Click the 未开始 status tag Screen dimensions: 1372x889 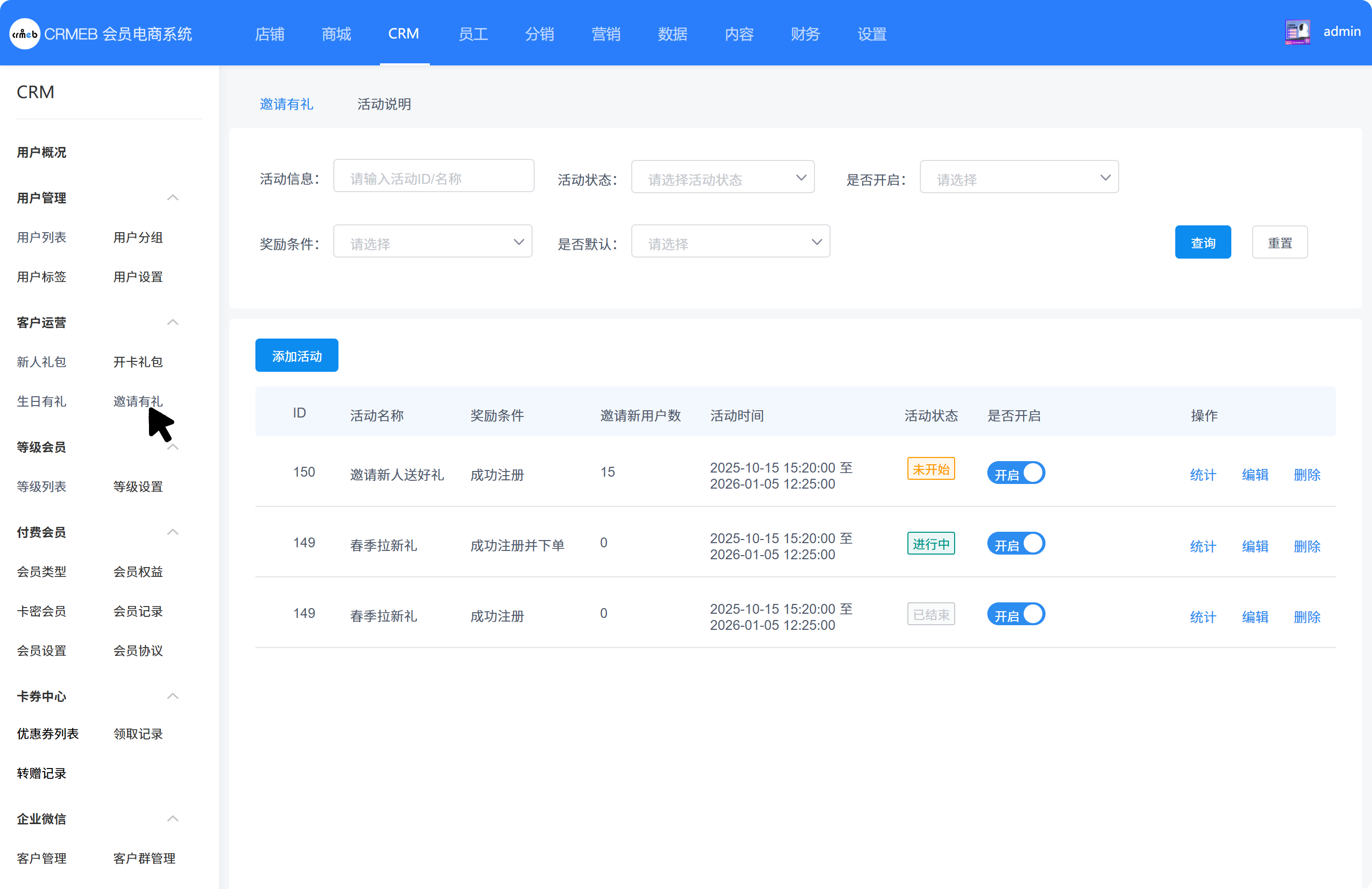(x=931, y=469)
